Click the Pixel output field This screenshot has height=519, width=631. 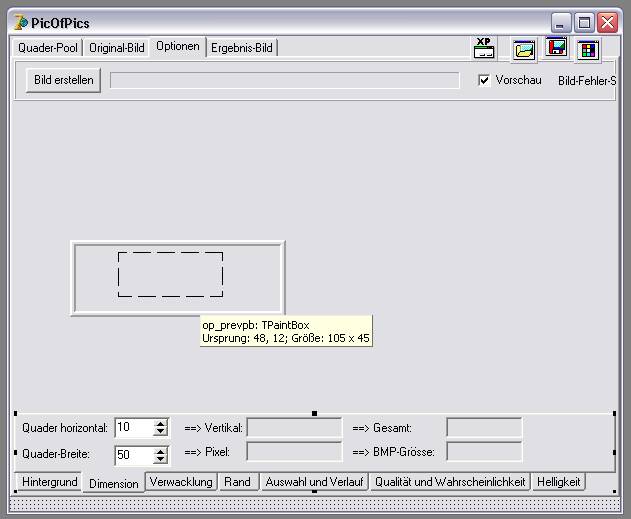pyautogui.click(x=294, y=451)
